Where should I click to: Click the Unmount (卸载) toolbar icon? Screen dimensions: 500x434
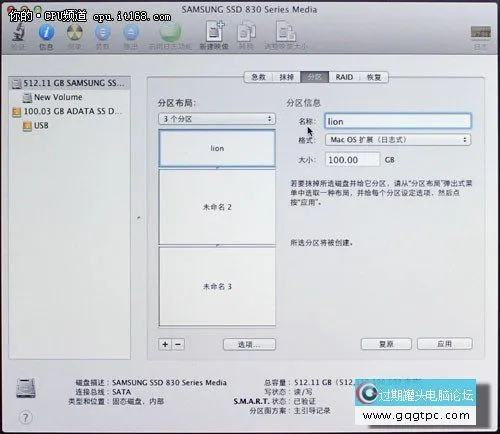103,33
